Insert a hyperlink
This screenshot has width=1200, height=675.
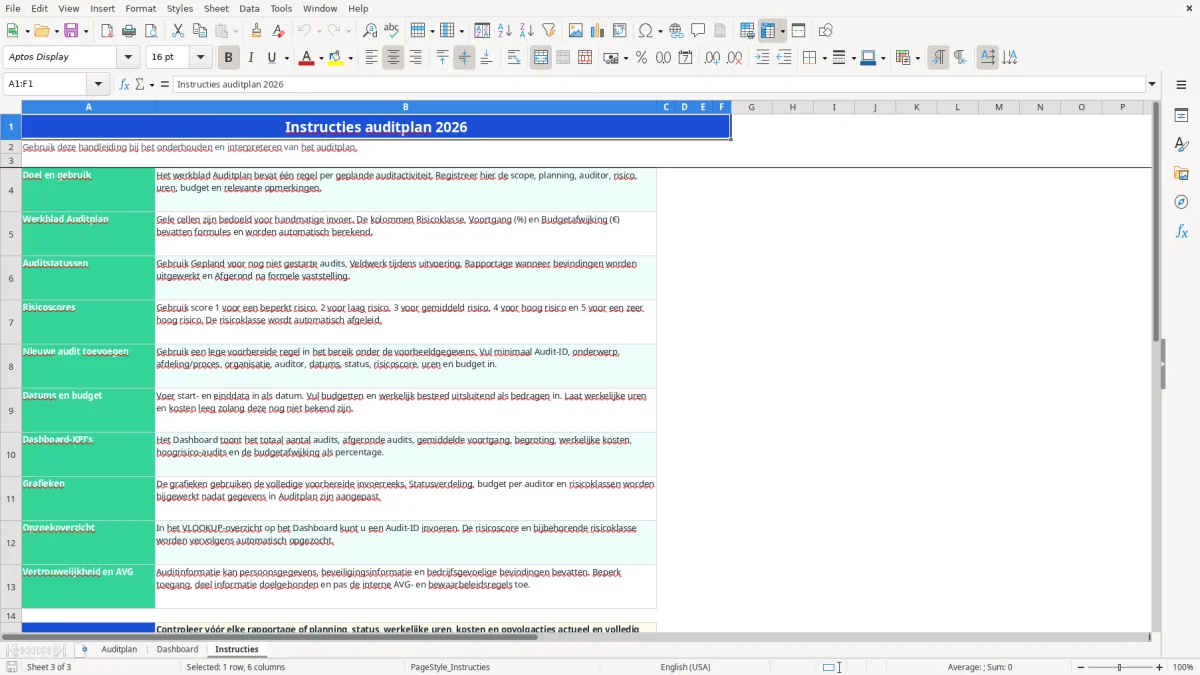[676, 31]
